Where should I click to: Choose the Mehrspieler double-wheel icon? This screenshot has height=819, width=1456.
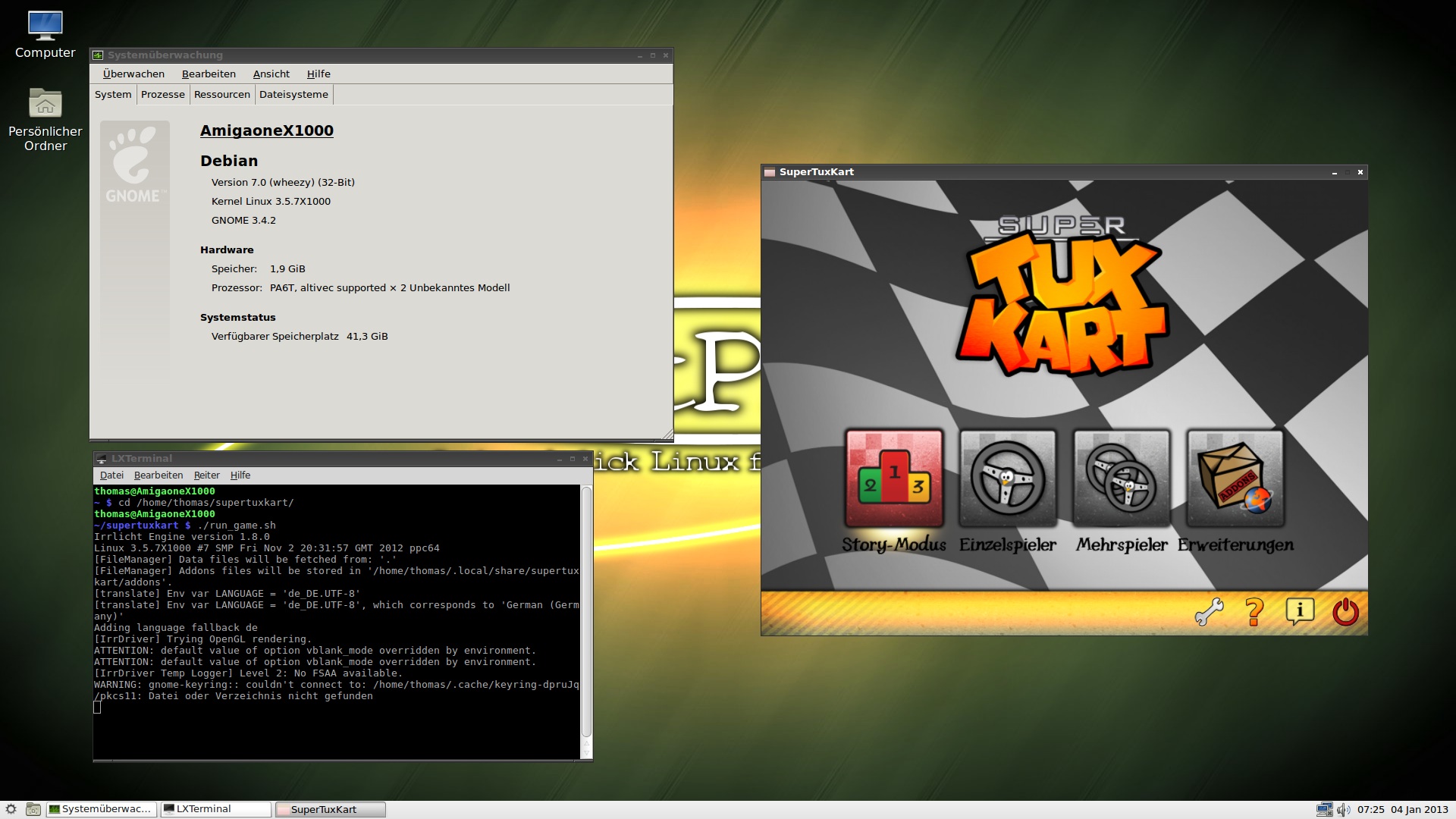click(x=1122, y=479)
